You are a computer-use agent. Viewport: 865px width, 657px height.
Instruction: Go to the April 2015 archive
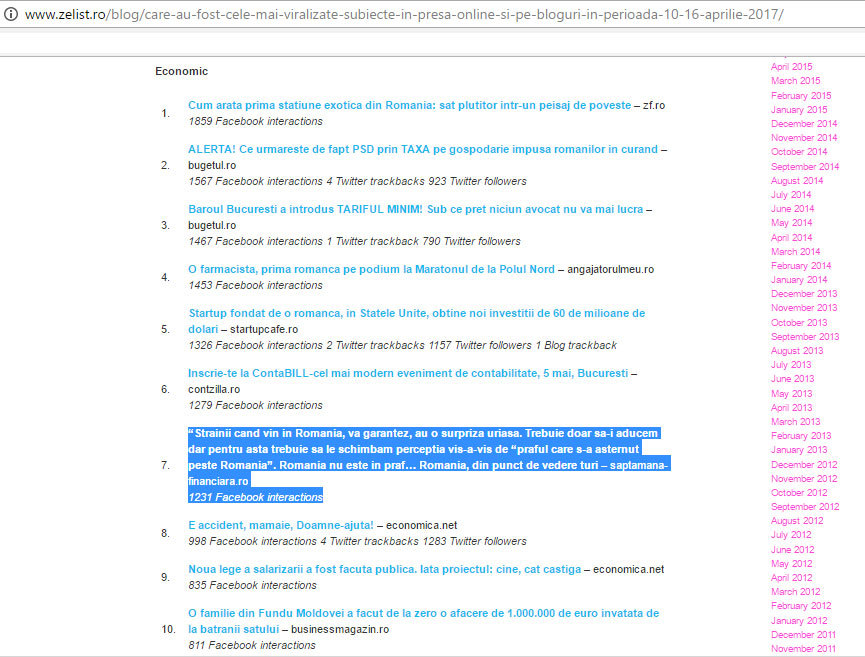791,67
